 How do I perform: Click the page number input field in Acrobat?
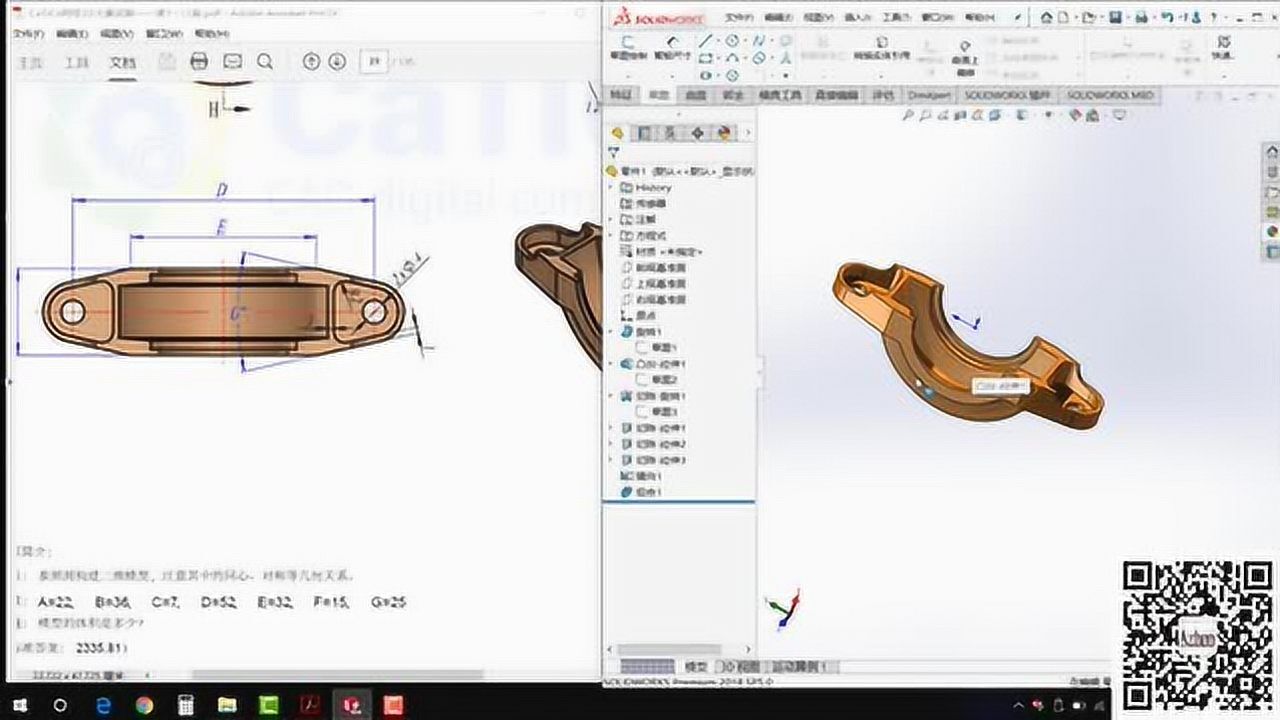pyautogui.click(x=374, y=62)
